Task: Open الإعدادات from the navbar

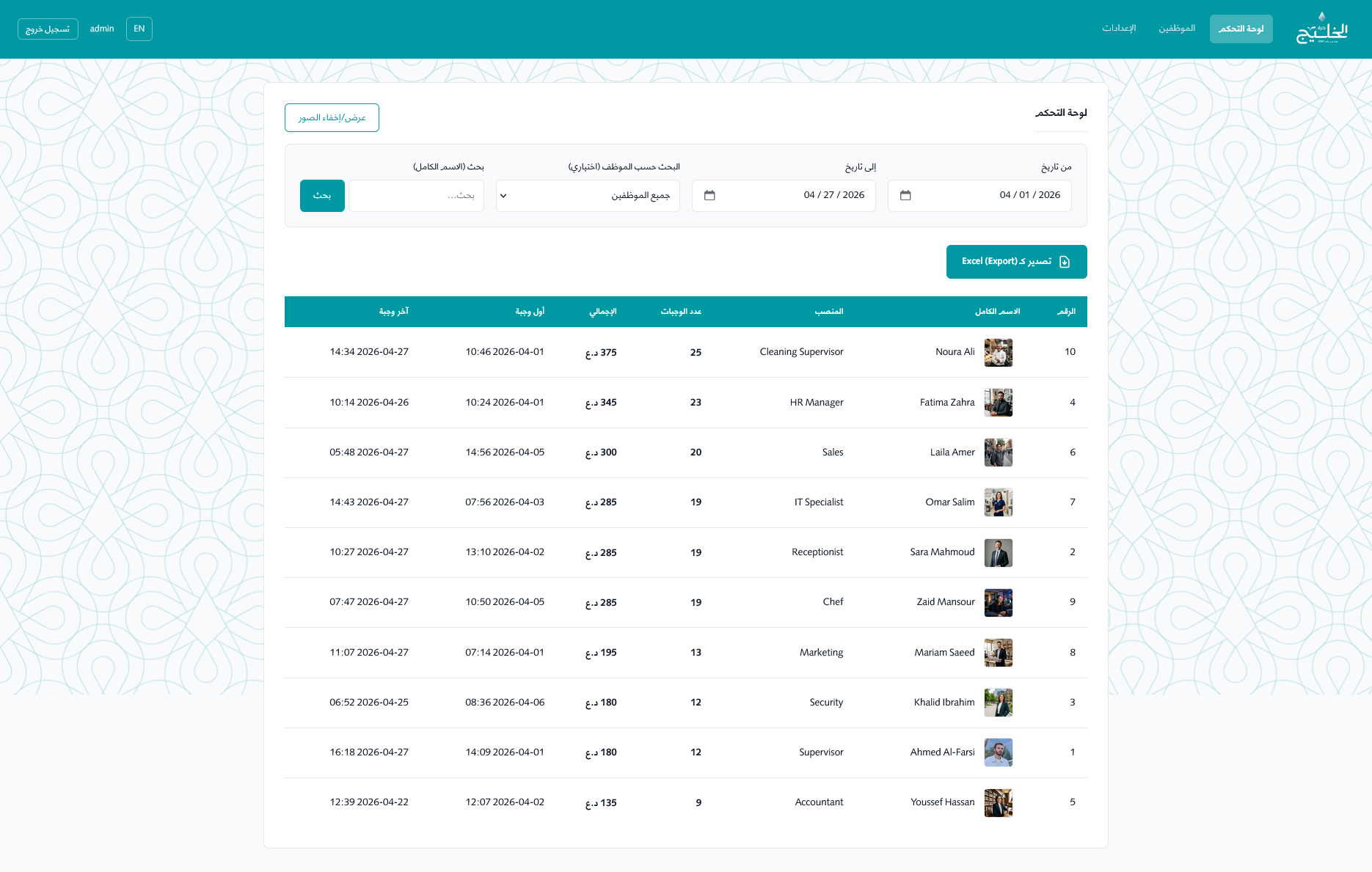Action: tap(1118, 29)
